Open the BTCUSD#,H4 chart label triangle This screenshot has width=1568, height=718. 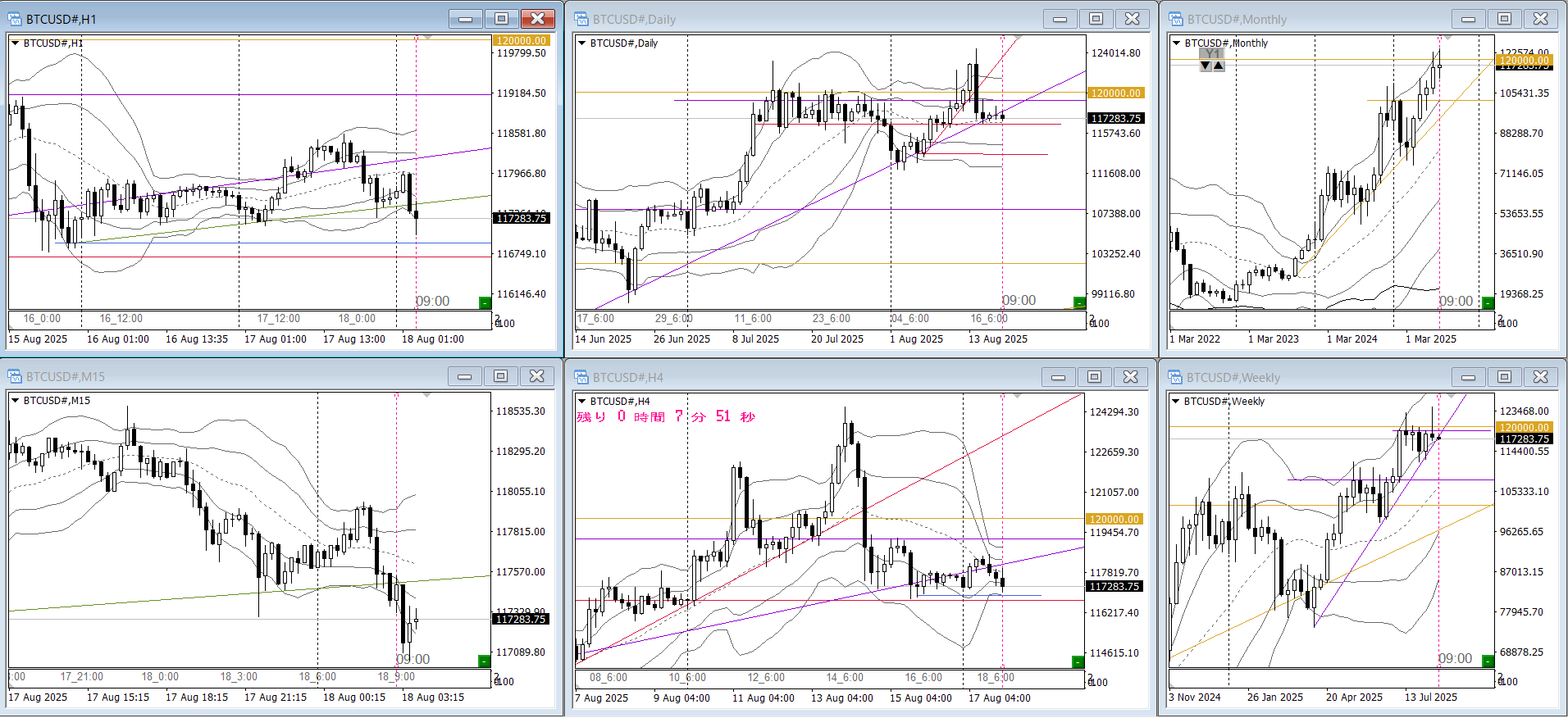582,402
